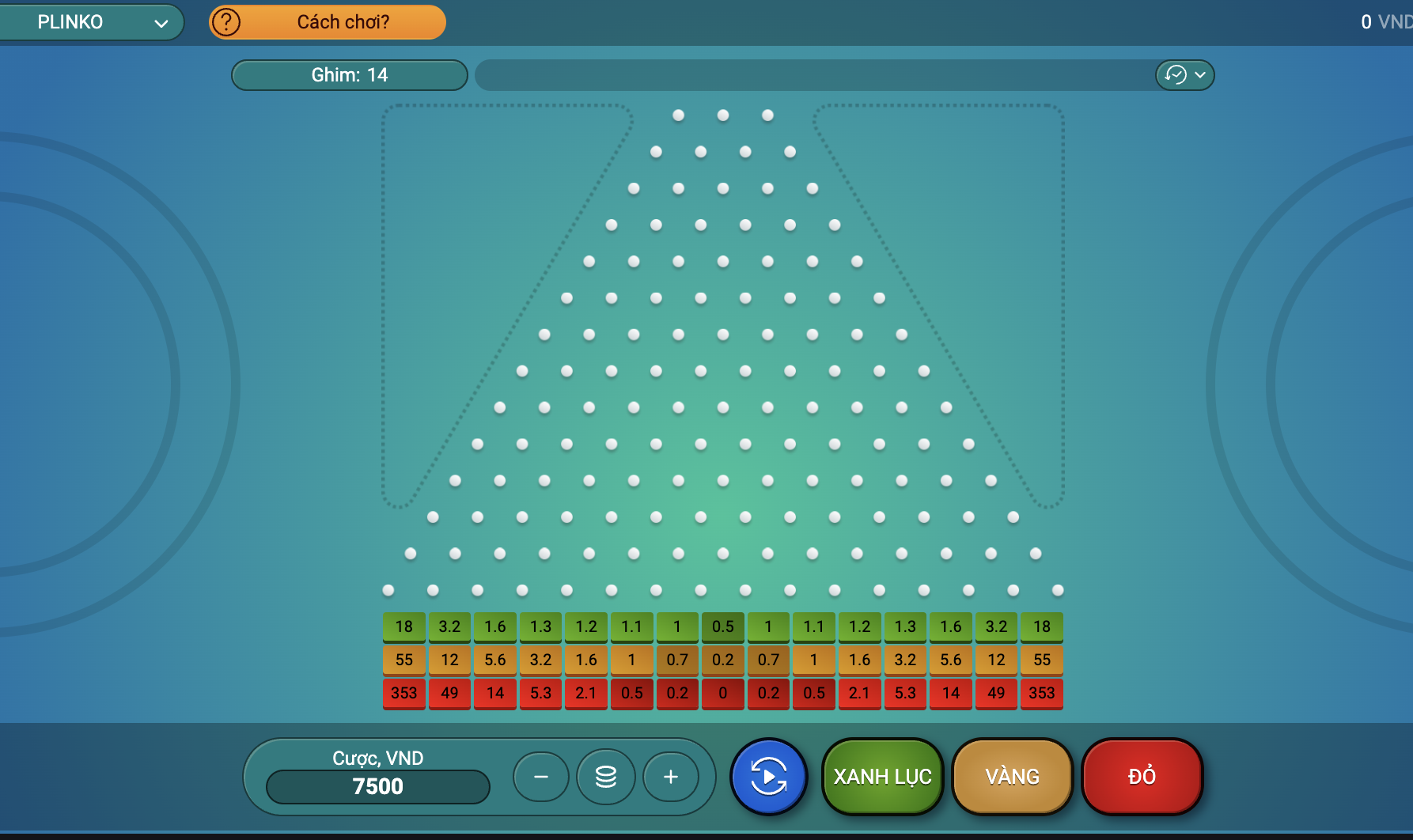The image size is (1413, 840).
Task: Click the green 0.5 center multiplier cell
Action: click(x=722, y=626)
